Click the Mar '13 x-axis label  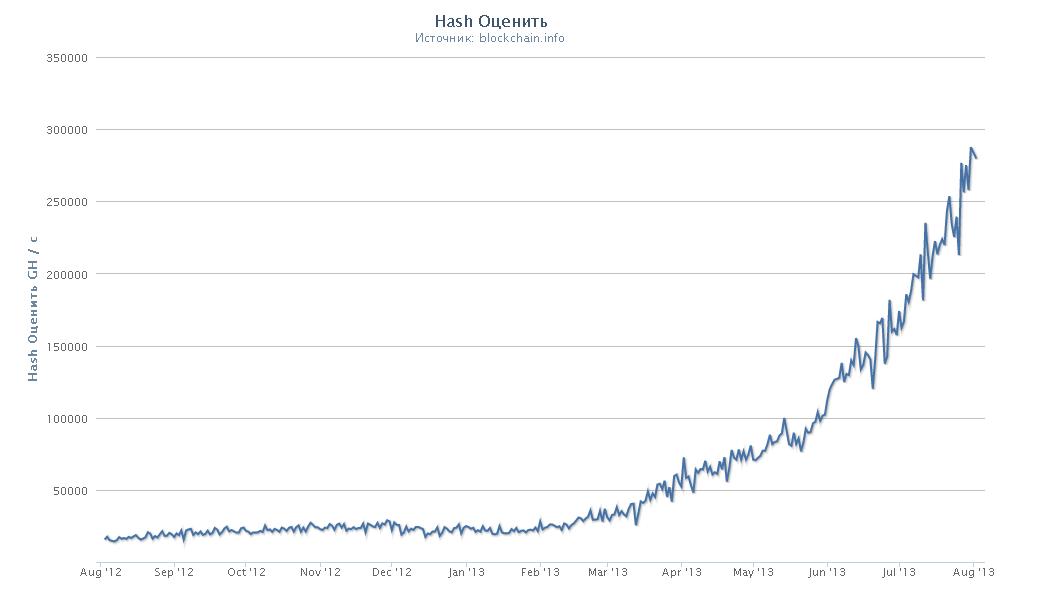[x=608, y=573]
